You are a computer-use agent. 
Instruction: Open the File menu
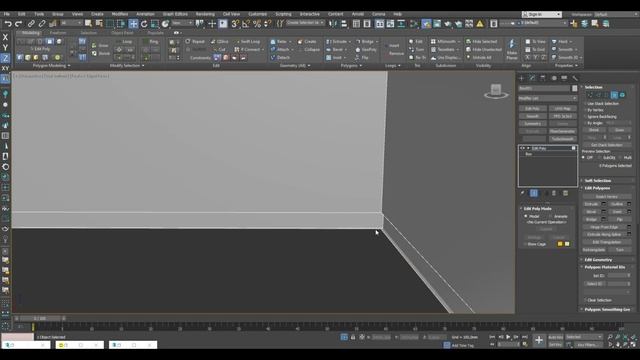click(x=7, y=14)
